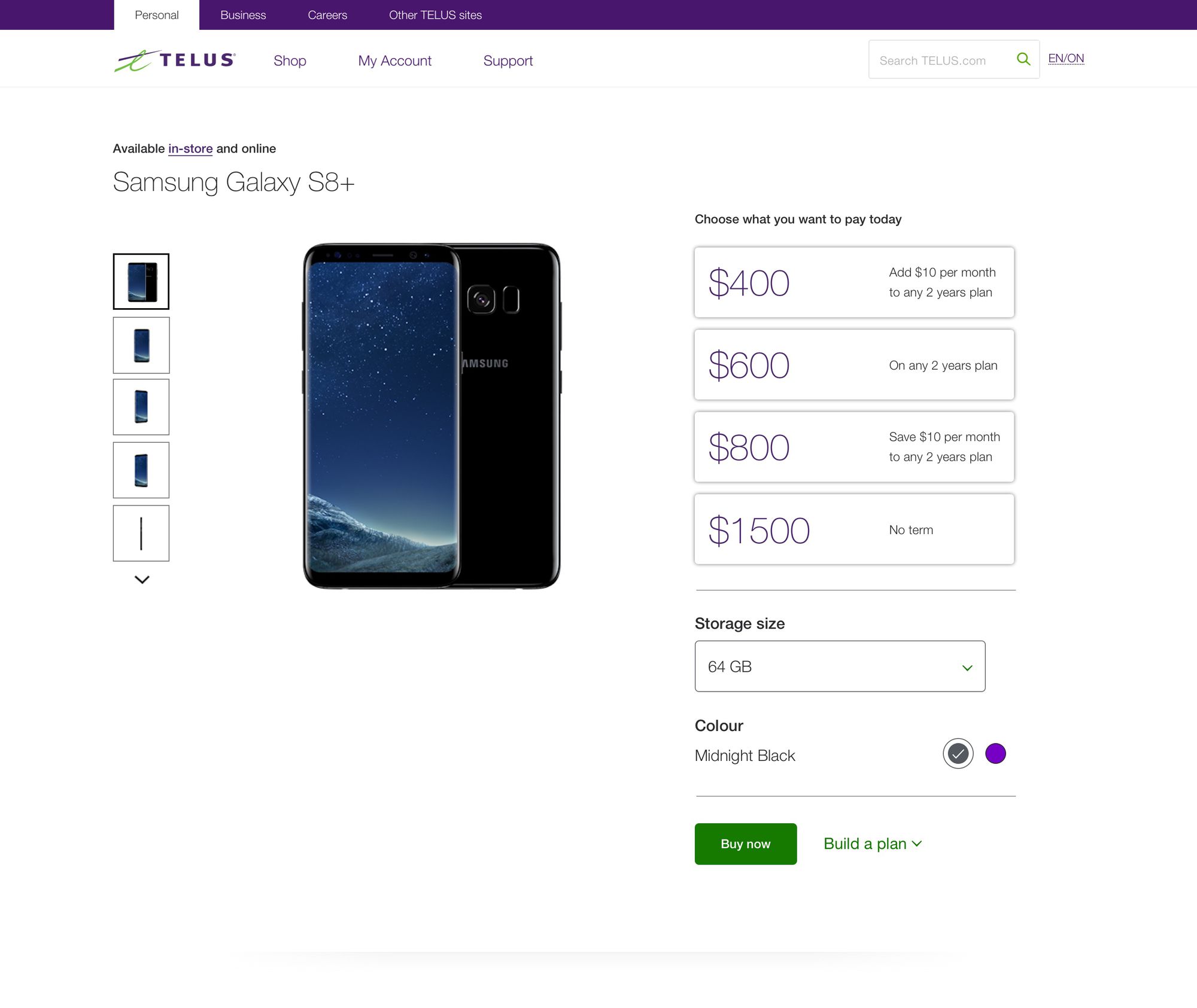The image size is (1197, 1008).
Task: Click the Shop navigation menu icon
Action: [289, 60]
